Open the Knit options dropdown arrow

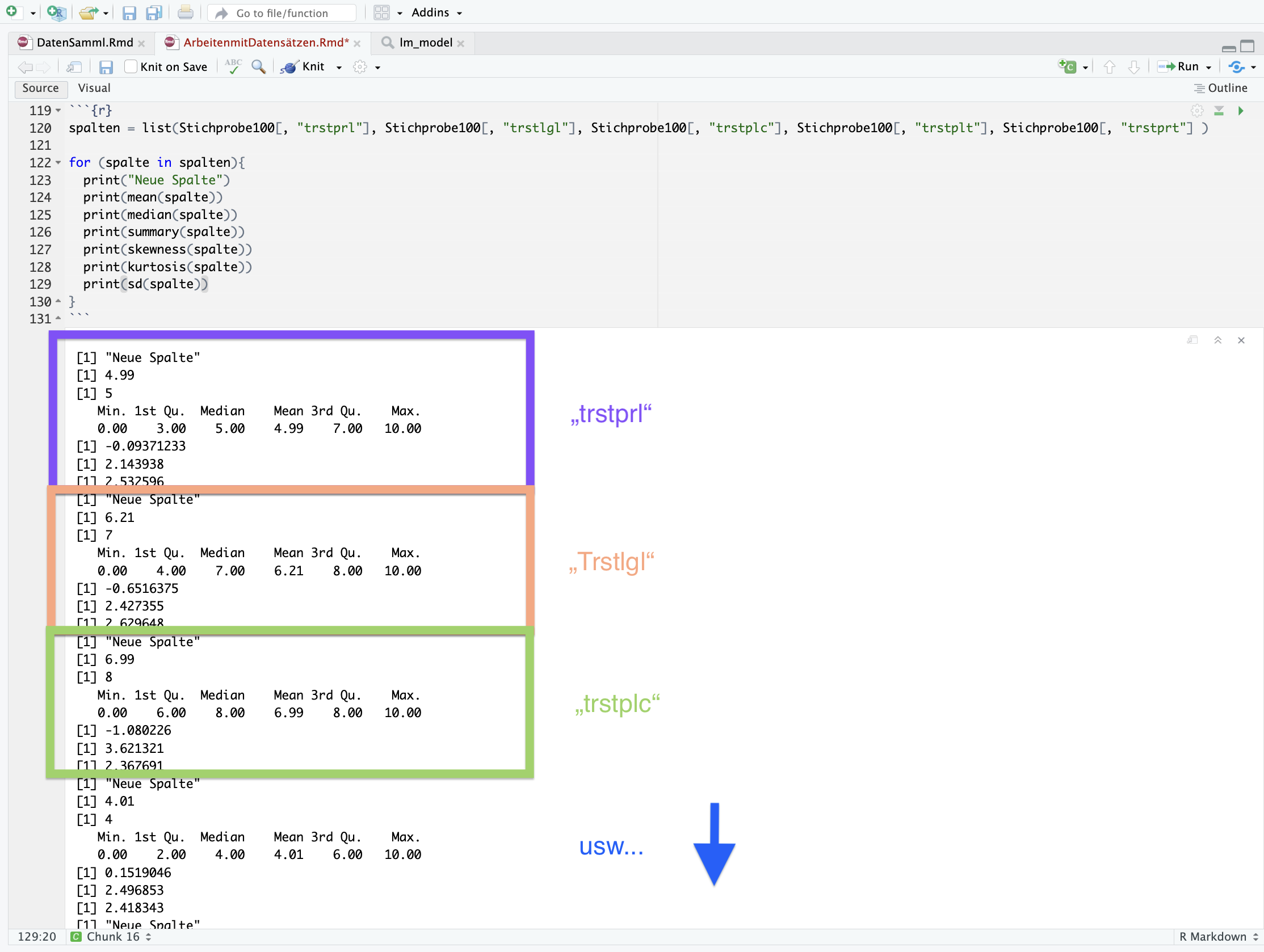pyautogui.click(x=339, y=68)
